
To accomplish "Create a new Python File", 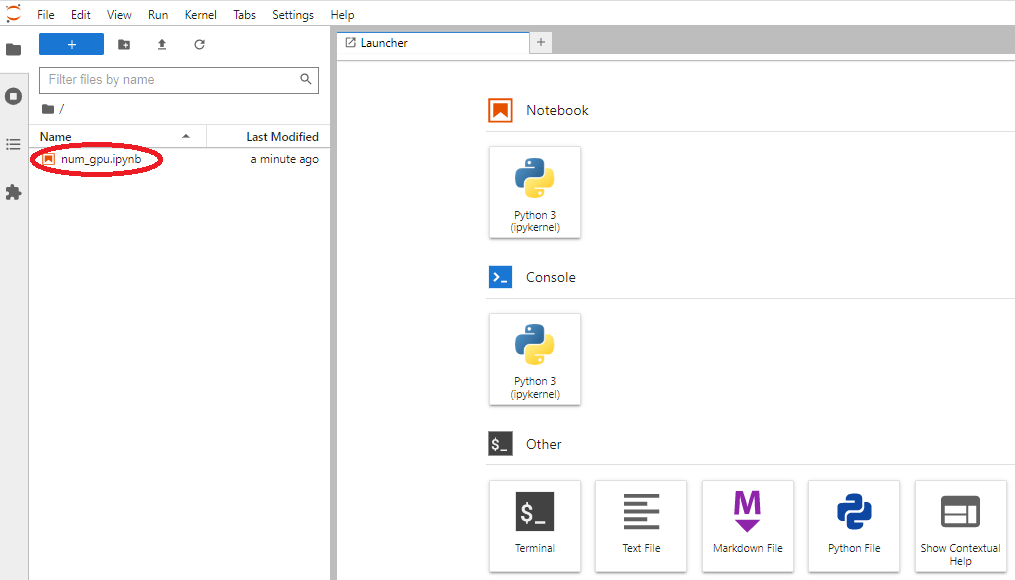I will (x=854, y=525).
